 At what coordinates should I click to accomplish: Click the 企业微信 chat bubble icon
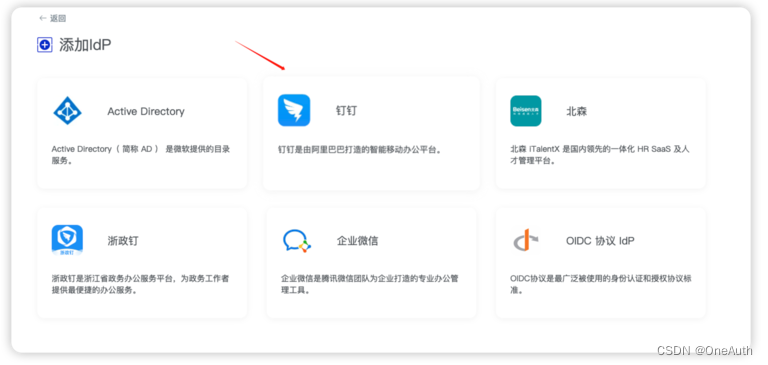297,241
